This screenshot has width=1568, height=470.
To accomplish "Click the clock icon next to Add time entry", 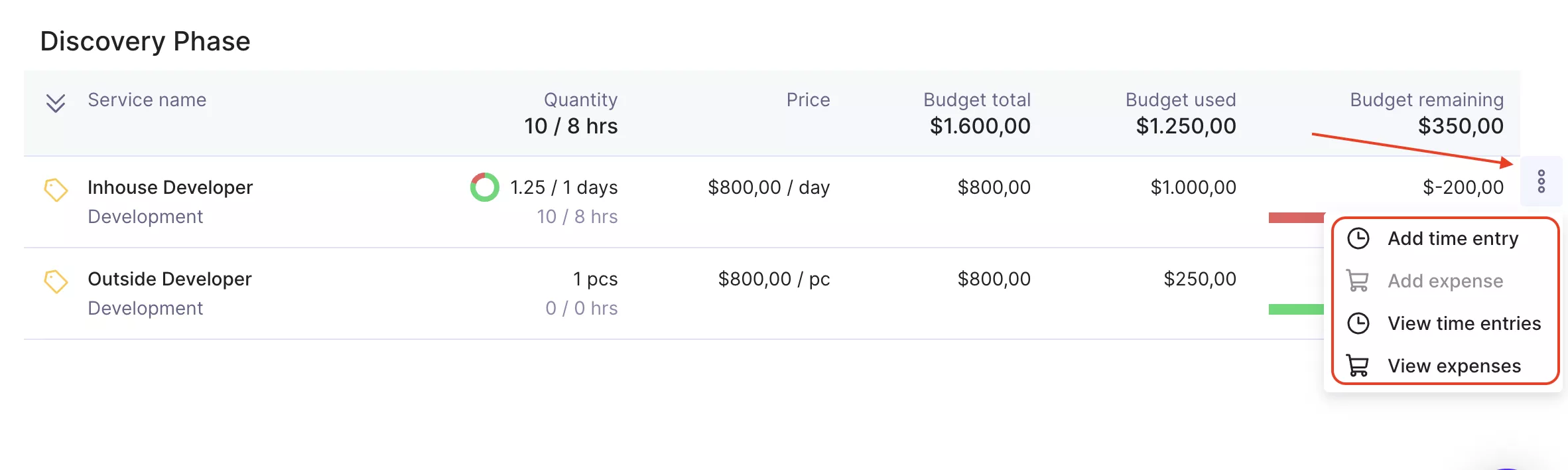I will (x=1358, y=238).
